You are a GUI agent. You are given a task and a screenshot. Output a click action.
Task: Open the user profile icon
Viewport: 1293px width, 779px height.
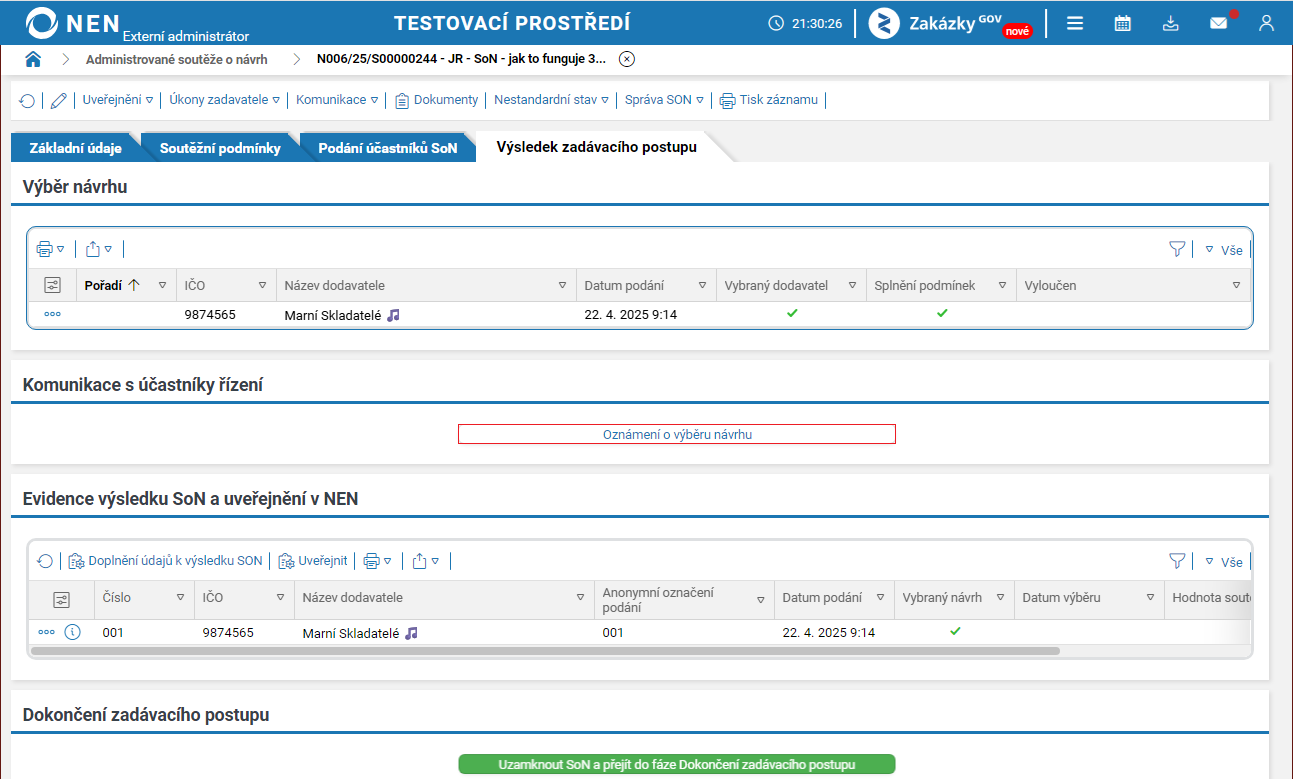(x=1266, y=23)
